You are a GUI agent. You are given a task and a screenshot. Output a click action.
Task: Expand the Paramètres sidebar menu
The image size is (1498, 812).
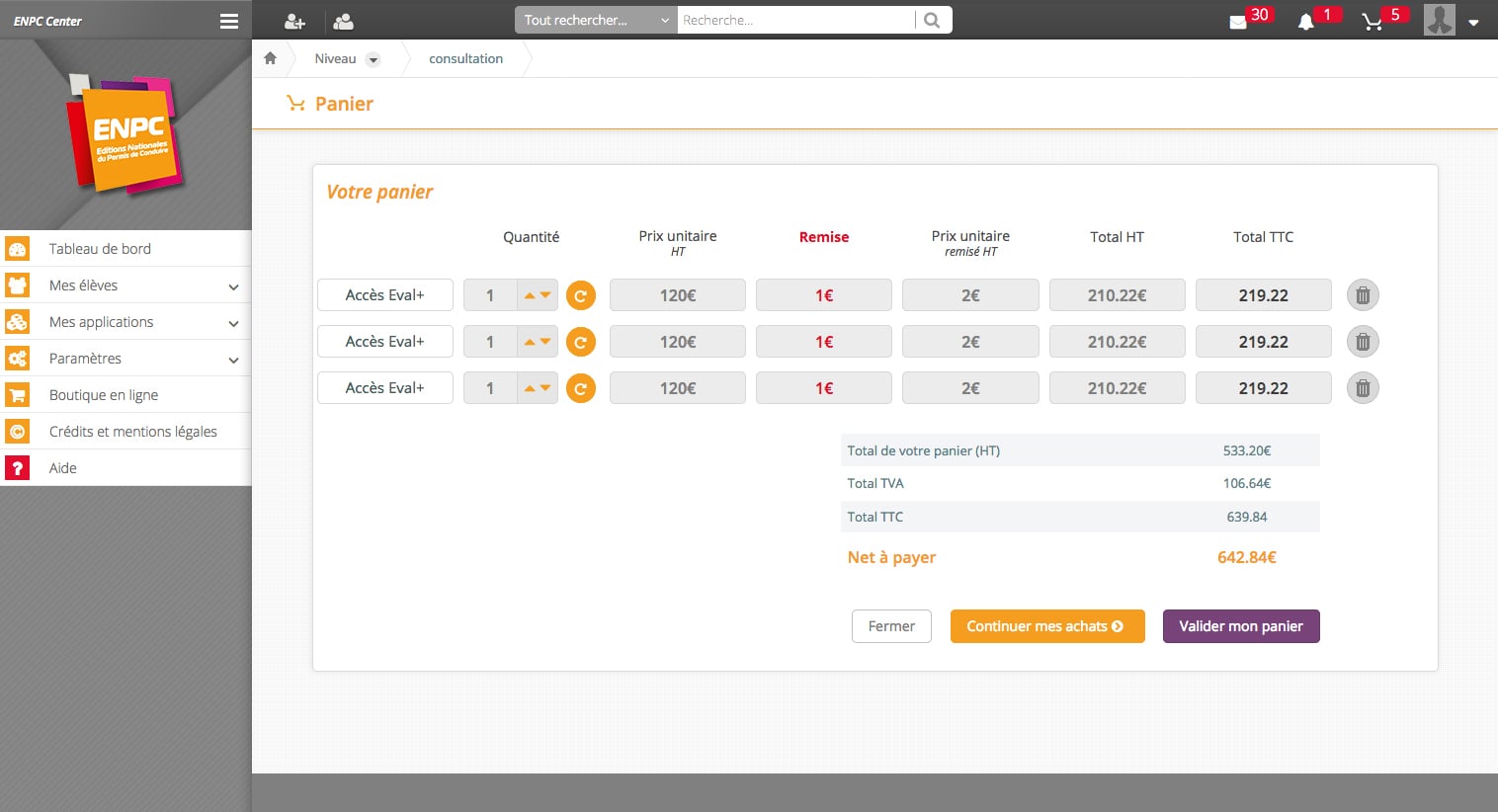tap(233, 360)
